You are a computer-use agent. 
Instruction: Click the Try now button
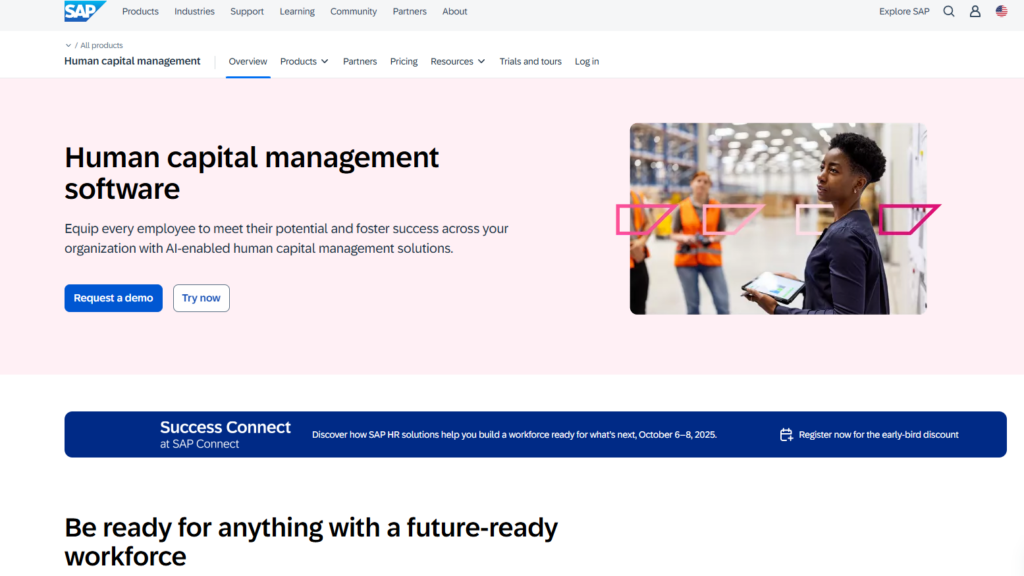click(201, 298)
